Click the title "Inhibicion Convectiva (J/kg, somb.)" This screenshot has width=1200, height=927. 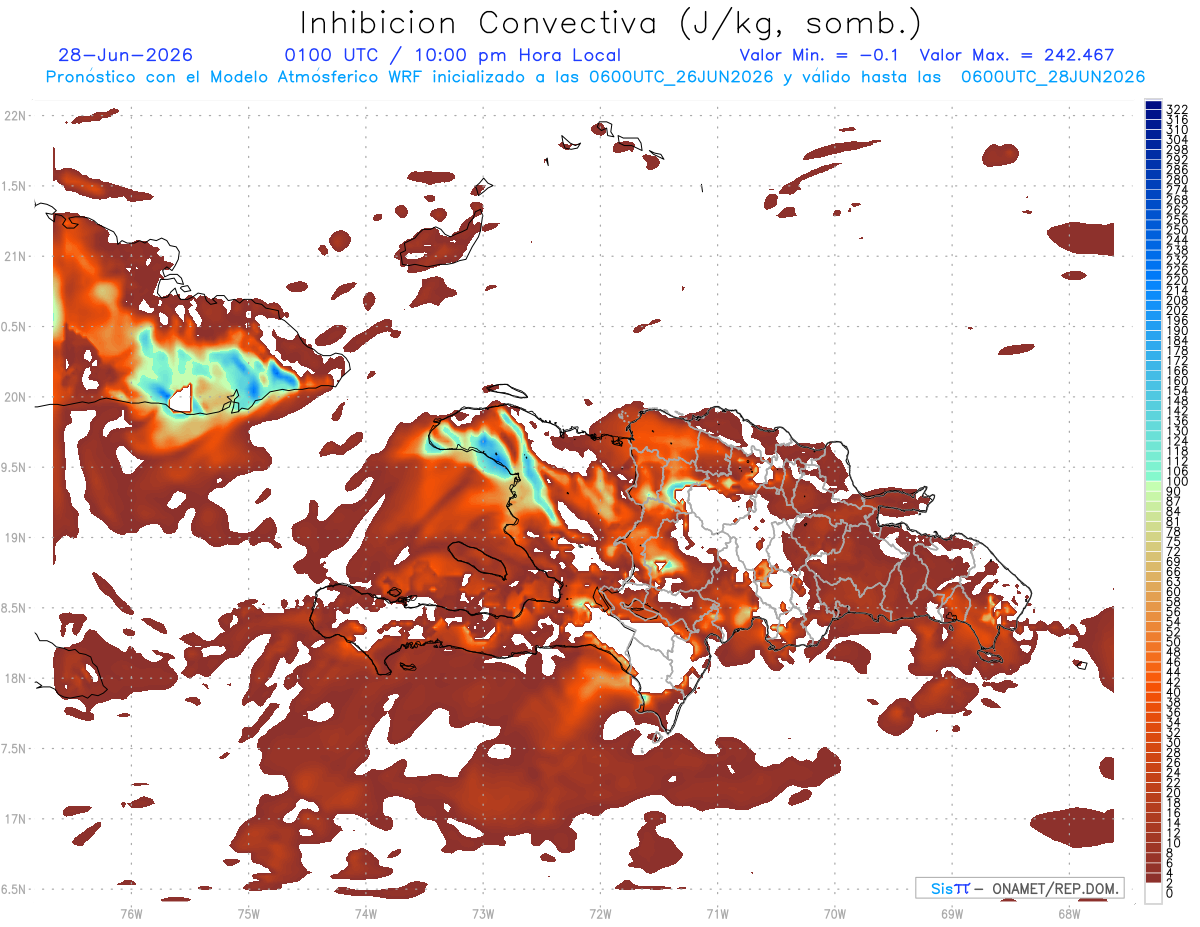pos(611,23)
